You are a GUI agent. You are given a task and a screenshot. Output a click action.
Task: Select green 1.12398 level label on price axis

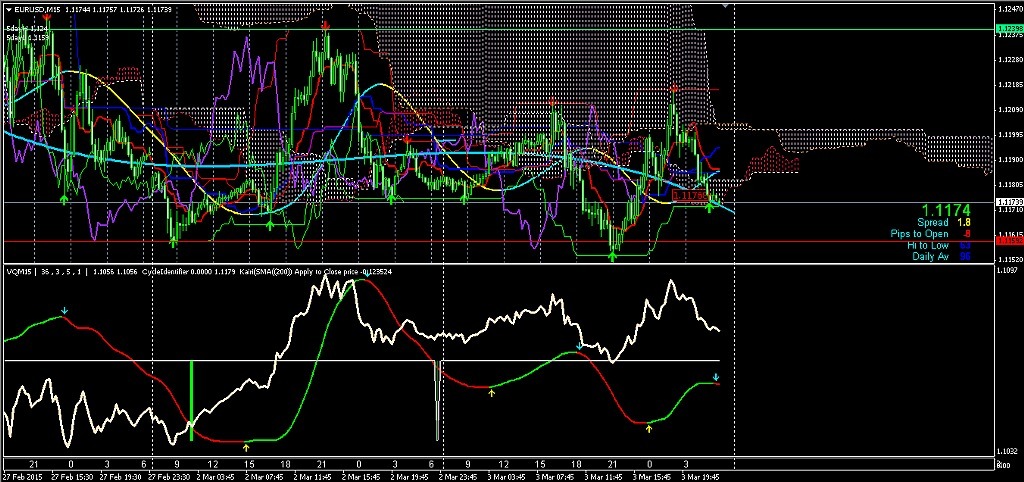1009,30
